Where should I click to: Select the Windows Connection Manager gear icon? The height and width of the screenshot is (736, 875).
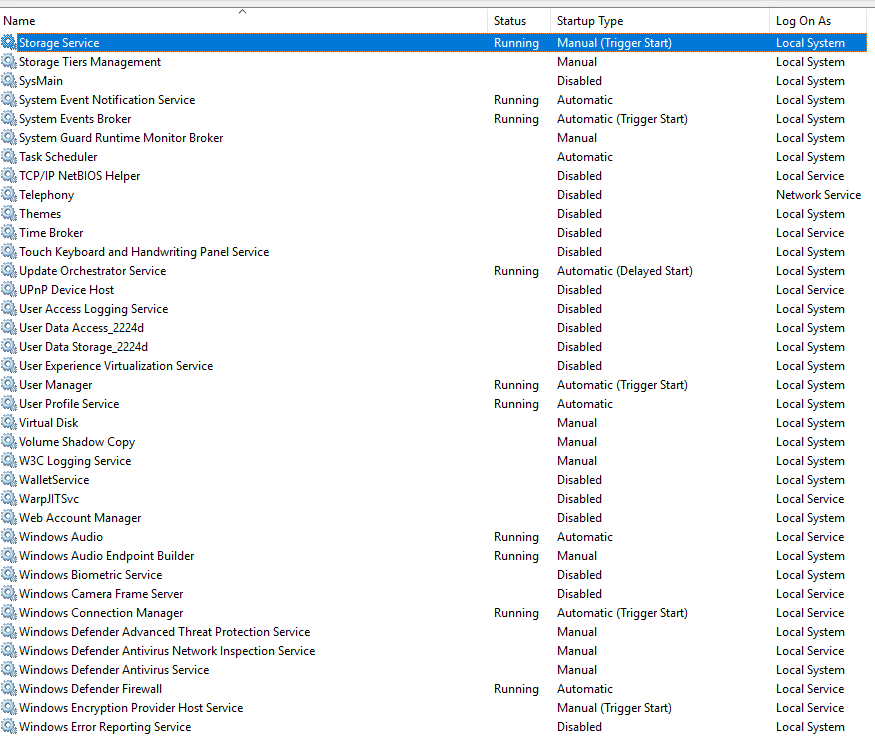point(9,612)
